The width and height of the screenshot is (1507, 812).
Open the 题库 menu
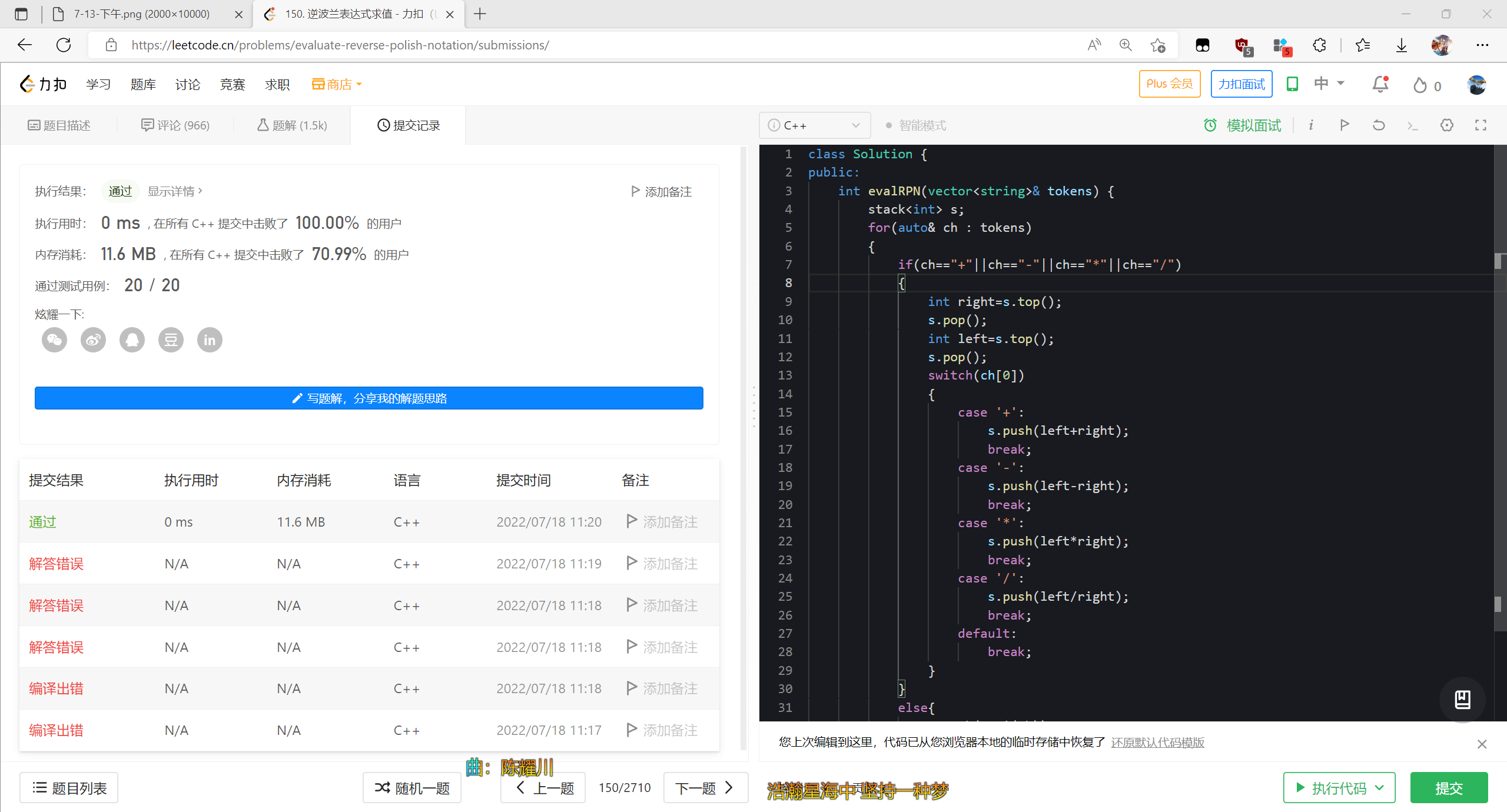143,84
